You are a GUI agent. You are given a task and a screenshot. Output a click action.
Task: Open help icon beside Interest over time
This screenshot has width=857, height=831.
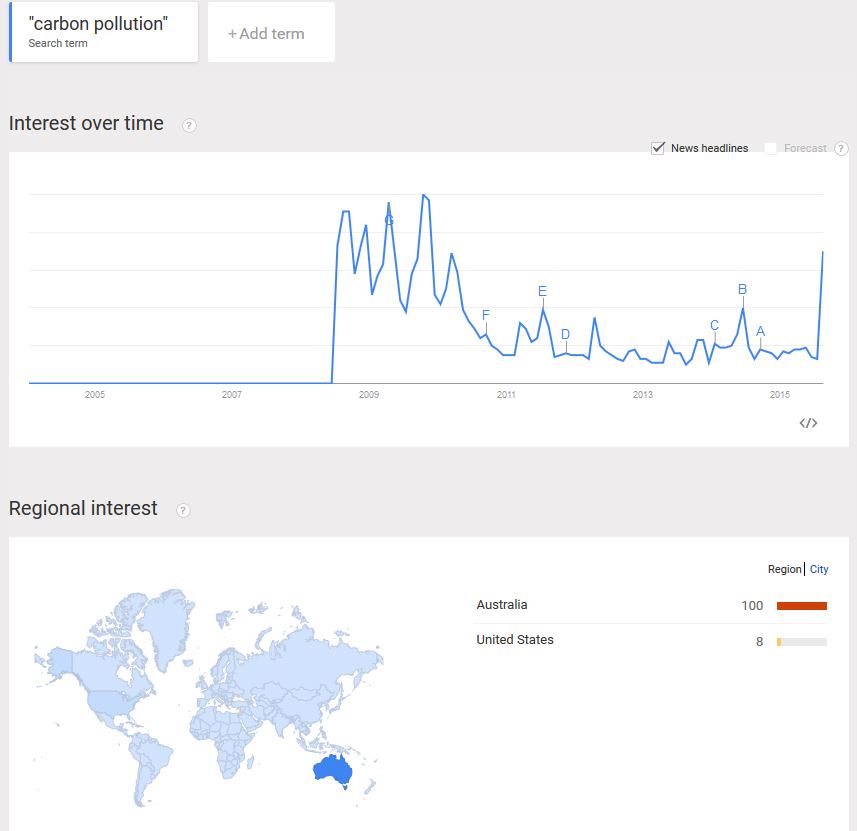click(x=189, y=125)
